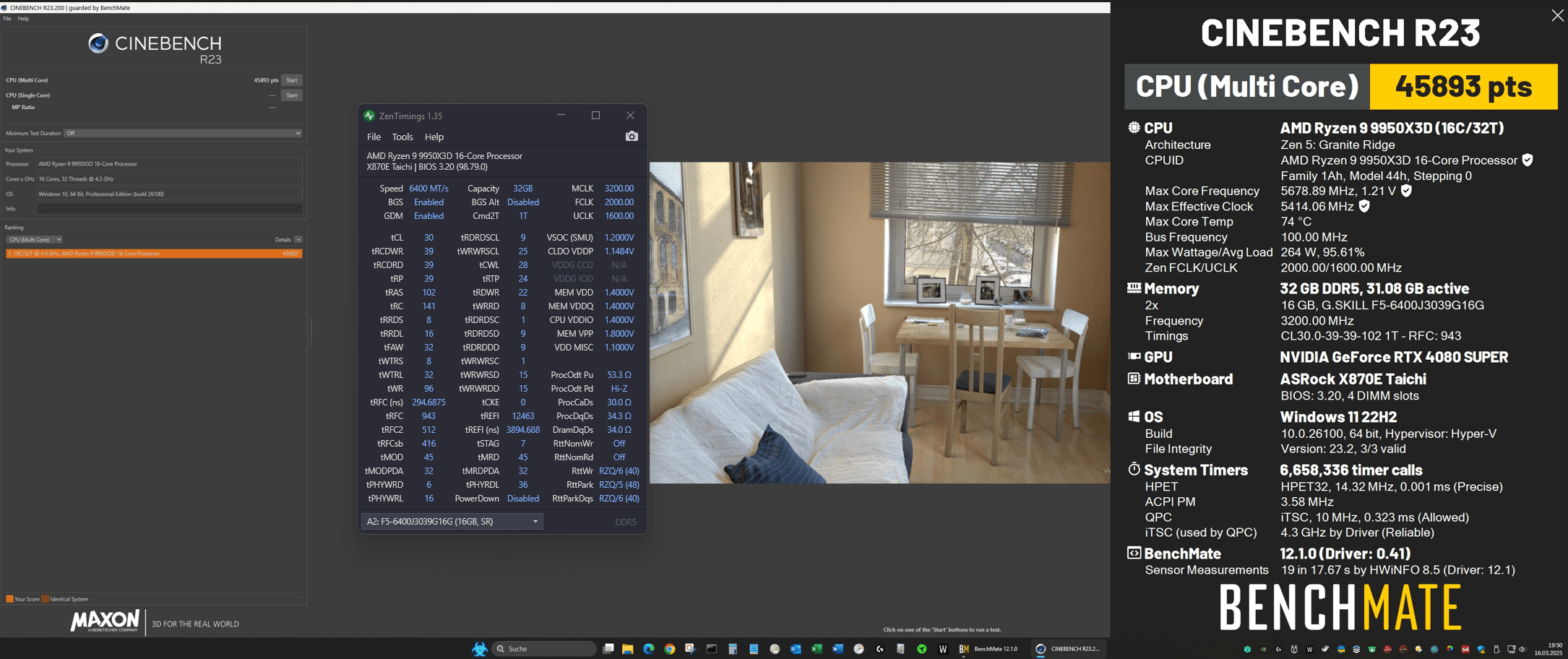Image resolution: width=1568 pixels, height=659 pixels.
Task: Open Logitech G HUB from taskbar
Action: [x=879, y=649]
